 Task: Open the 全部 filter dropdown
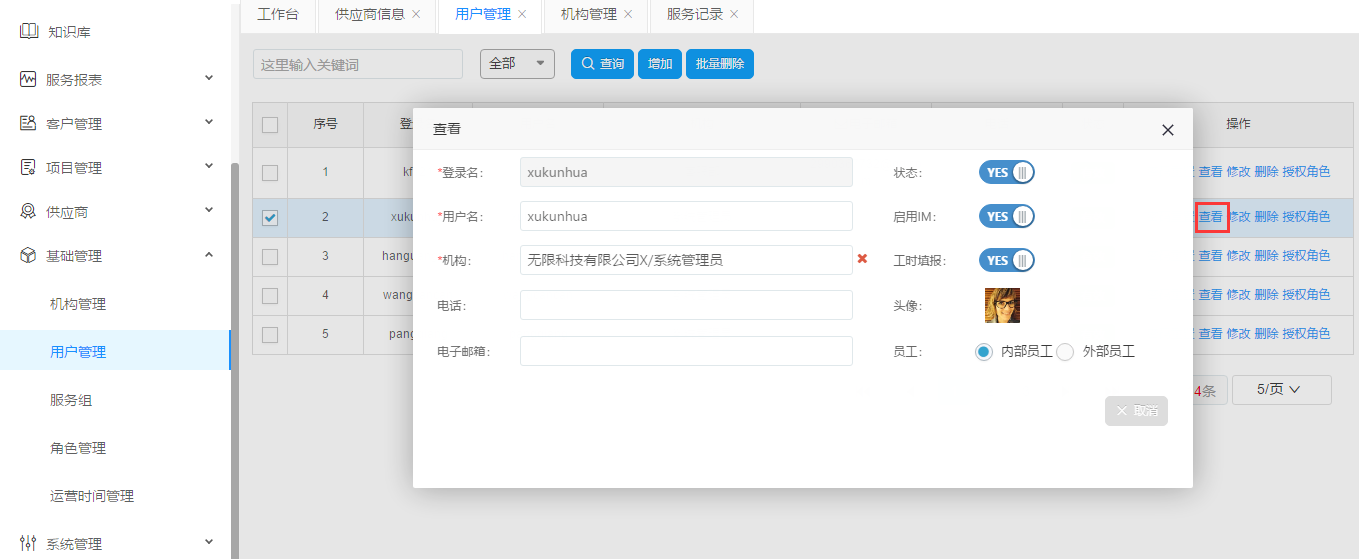517,63
